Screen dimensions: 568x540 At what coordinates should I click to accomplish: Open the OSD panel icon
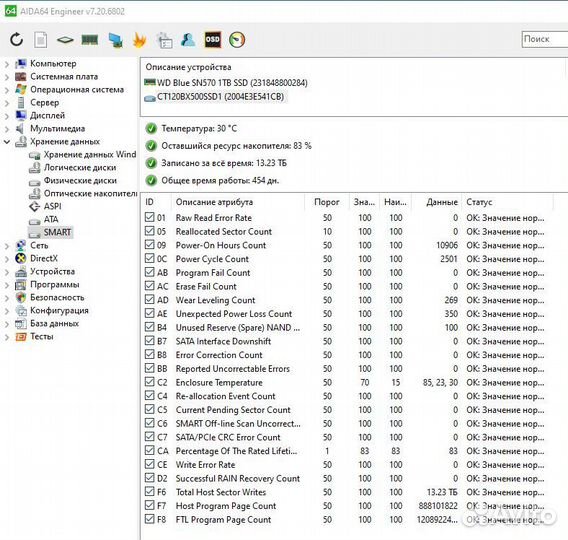click(212, 39)
